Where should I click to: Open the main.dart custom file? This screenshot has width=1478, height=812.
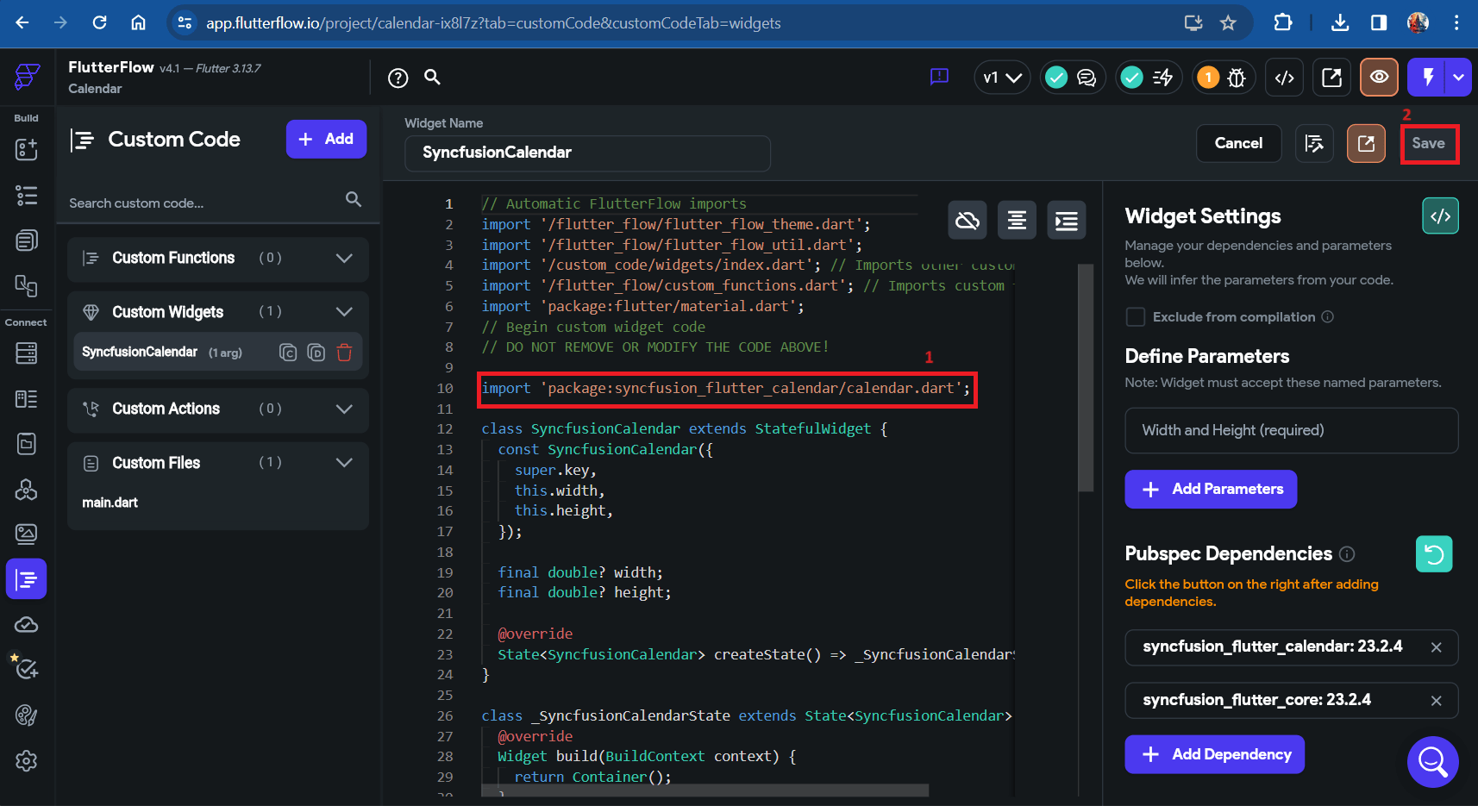point(110,503)
